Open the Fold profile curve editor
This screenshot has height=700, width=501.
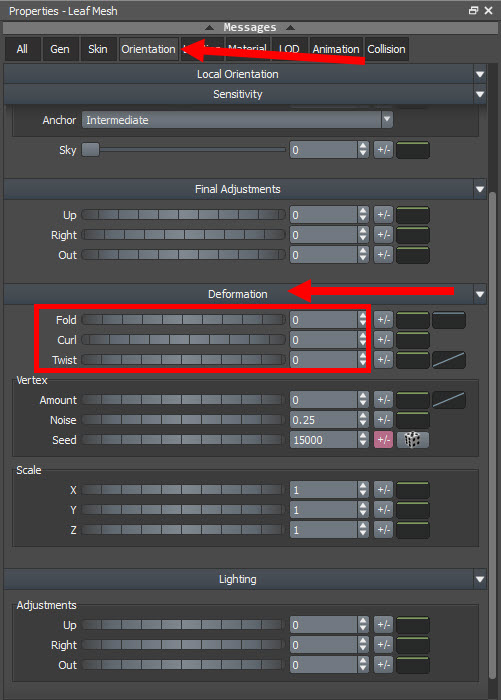pyautogui.click(x=449, y=320)
